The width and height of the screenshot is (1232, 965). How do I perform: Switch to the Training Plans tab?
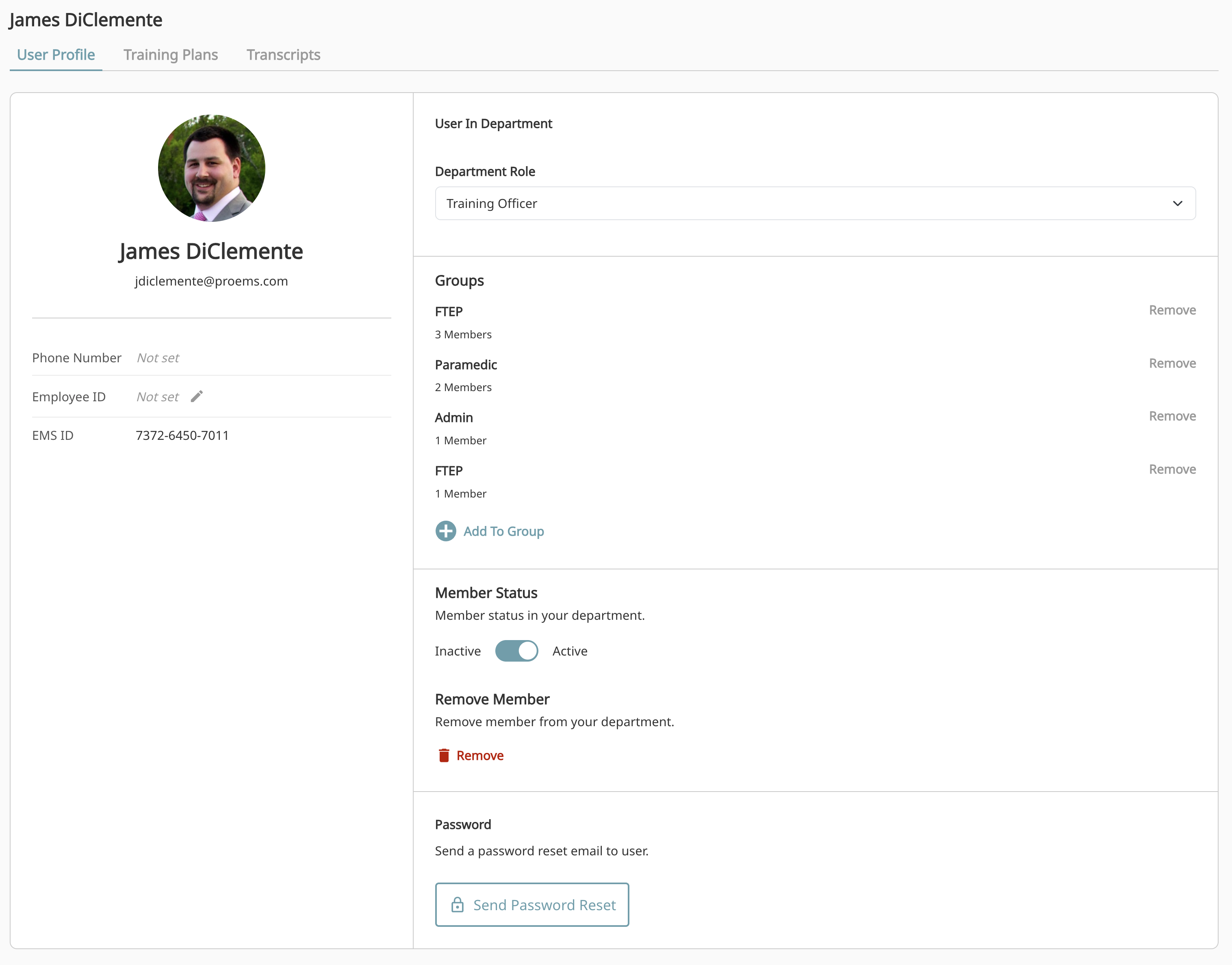coord(170,55)
